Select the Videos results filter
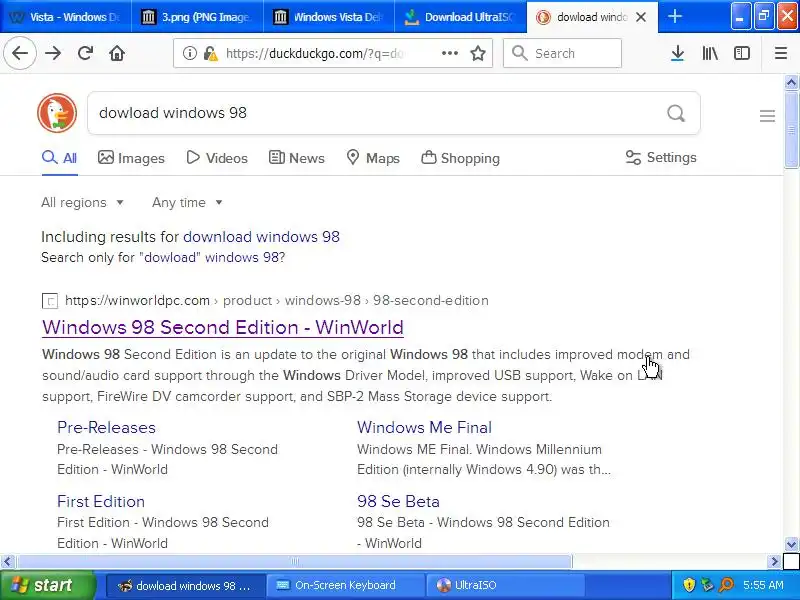This screenshot has width=800, height=600. pos(217,158)
